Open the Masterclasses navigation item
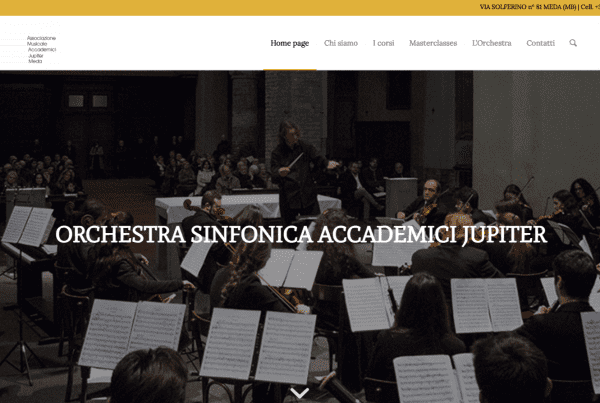The image size is (600, 403). click(433, 43)
